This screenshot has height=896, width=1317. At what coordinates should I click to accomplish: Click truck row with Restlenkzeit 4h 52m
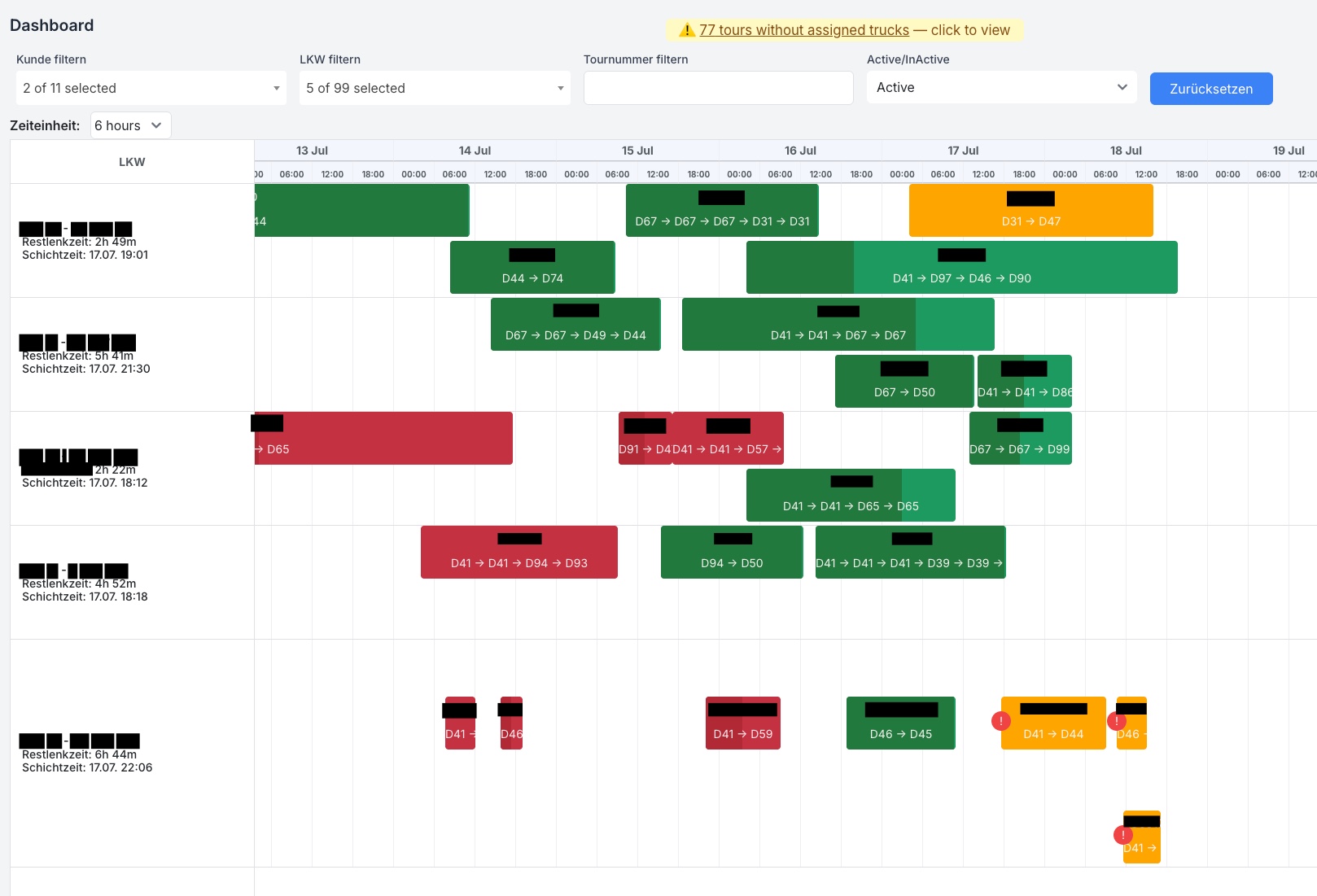[132, 583]
